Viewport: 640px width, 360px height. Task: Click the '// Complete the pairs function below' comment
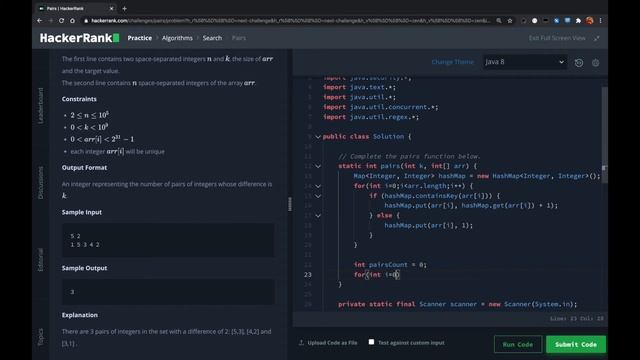409,156
